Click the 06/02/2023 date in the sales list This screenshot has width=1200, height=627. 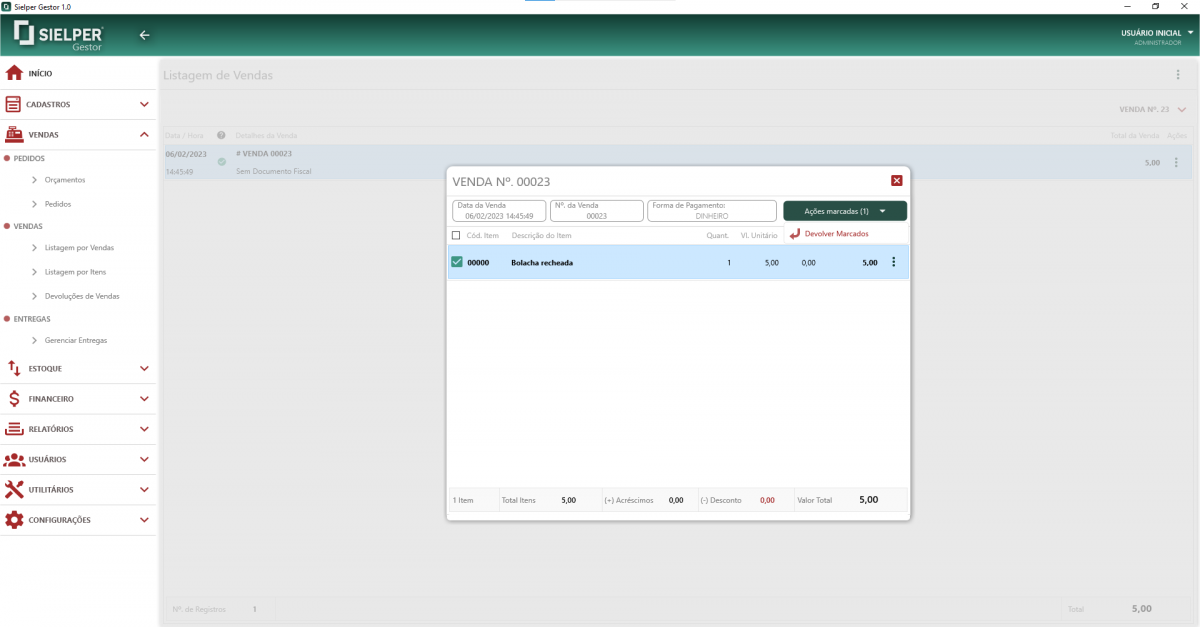pyautogui.click(x=186, y=154)
